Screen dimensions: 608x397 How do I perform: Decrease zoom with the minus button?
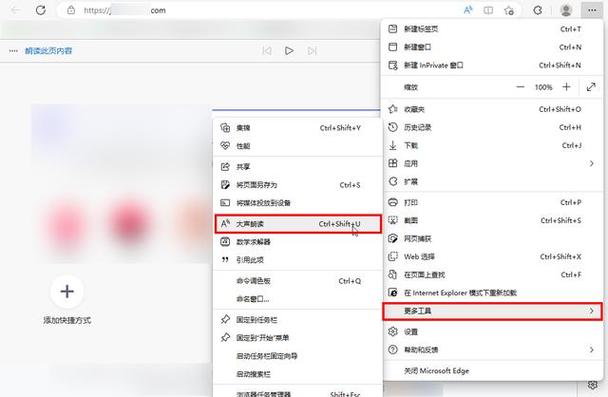tap(520, 87)
